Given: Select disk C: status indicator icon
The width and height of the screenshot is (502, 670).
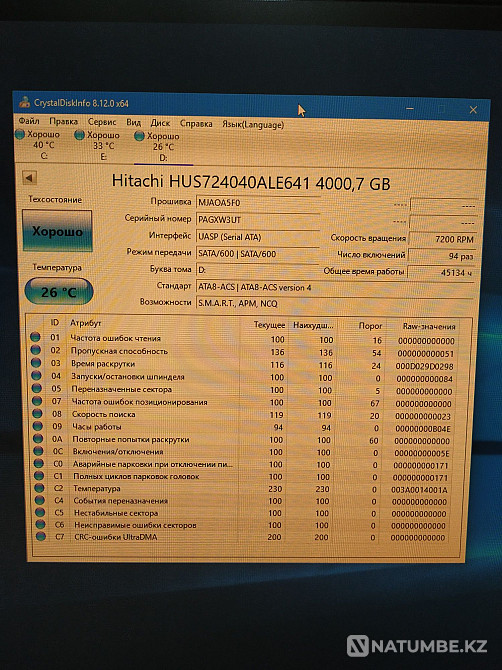Looking at the screenshot, I should pyautogui.click(x=20, y=134).
